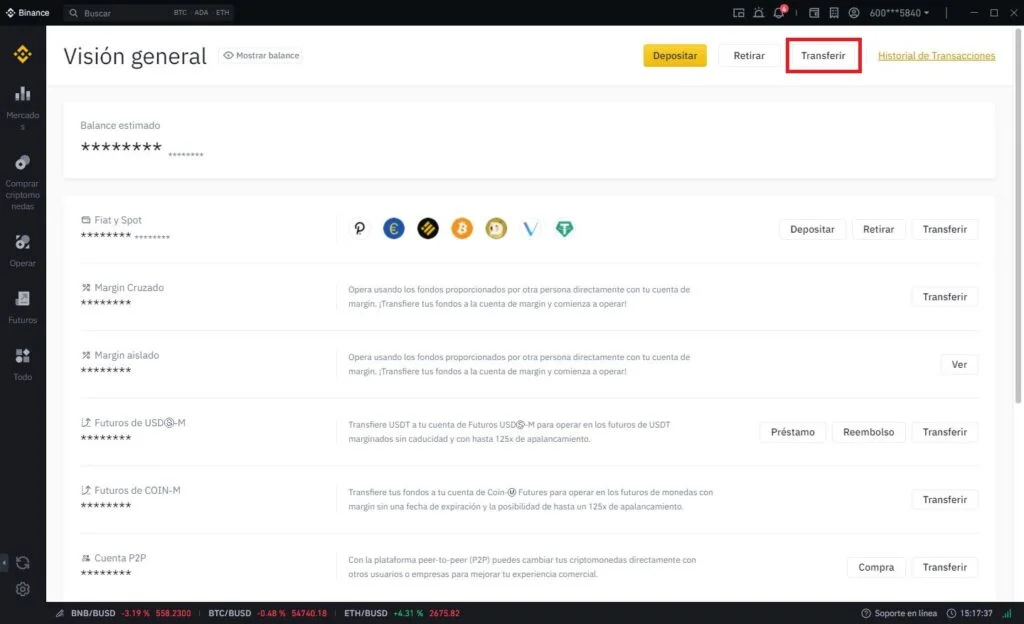This screenshot has height=624, width=1024.
Task: Click the Cuenta P2P label
Action: click(x=120, y=558)
